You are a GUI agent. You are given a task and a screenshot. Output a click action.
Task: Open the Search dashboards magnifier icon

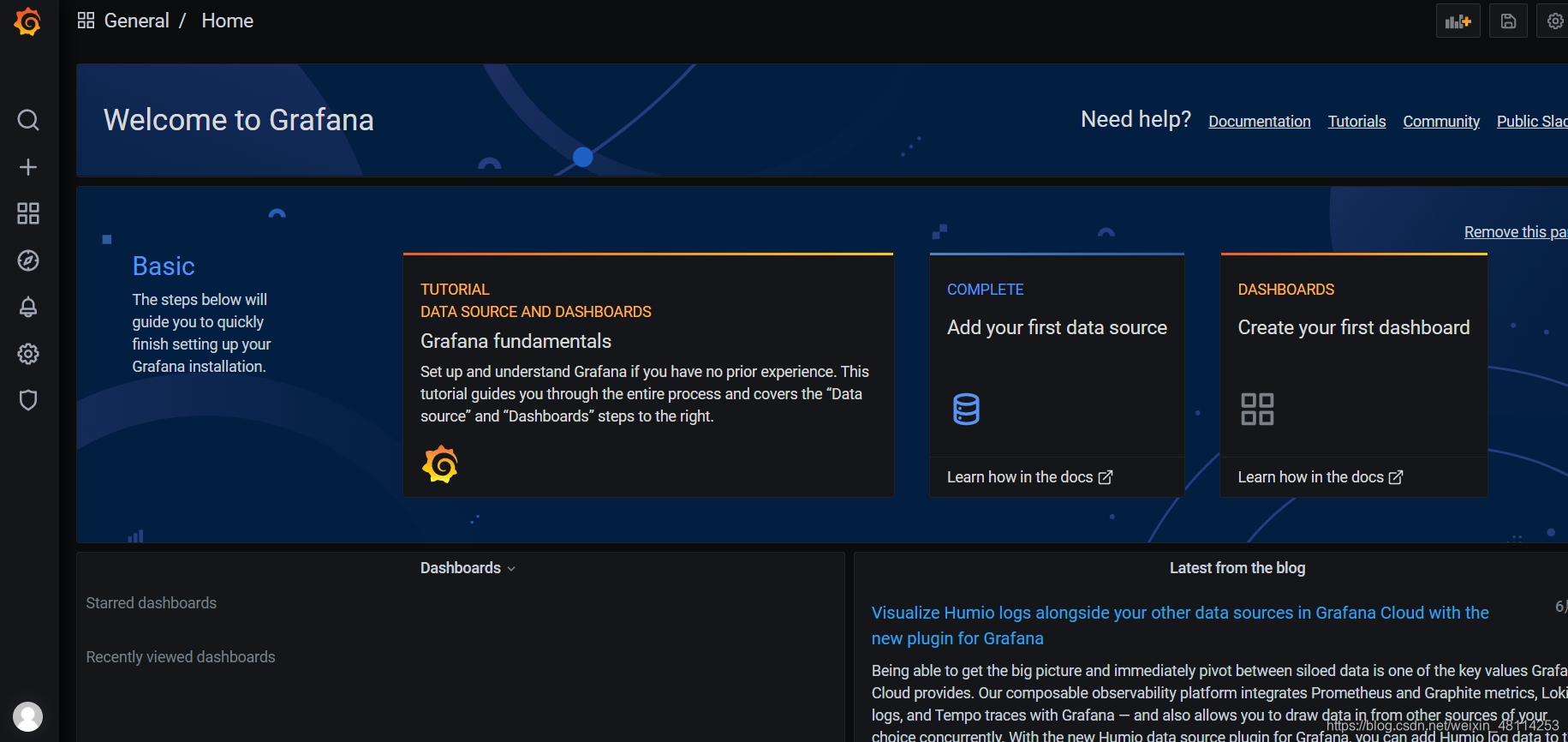(28, 120)
